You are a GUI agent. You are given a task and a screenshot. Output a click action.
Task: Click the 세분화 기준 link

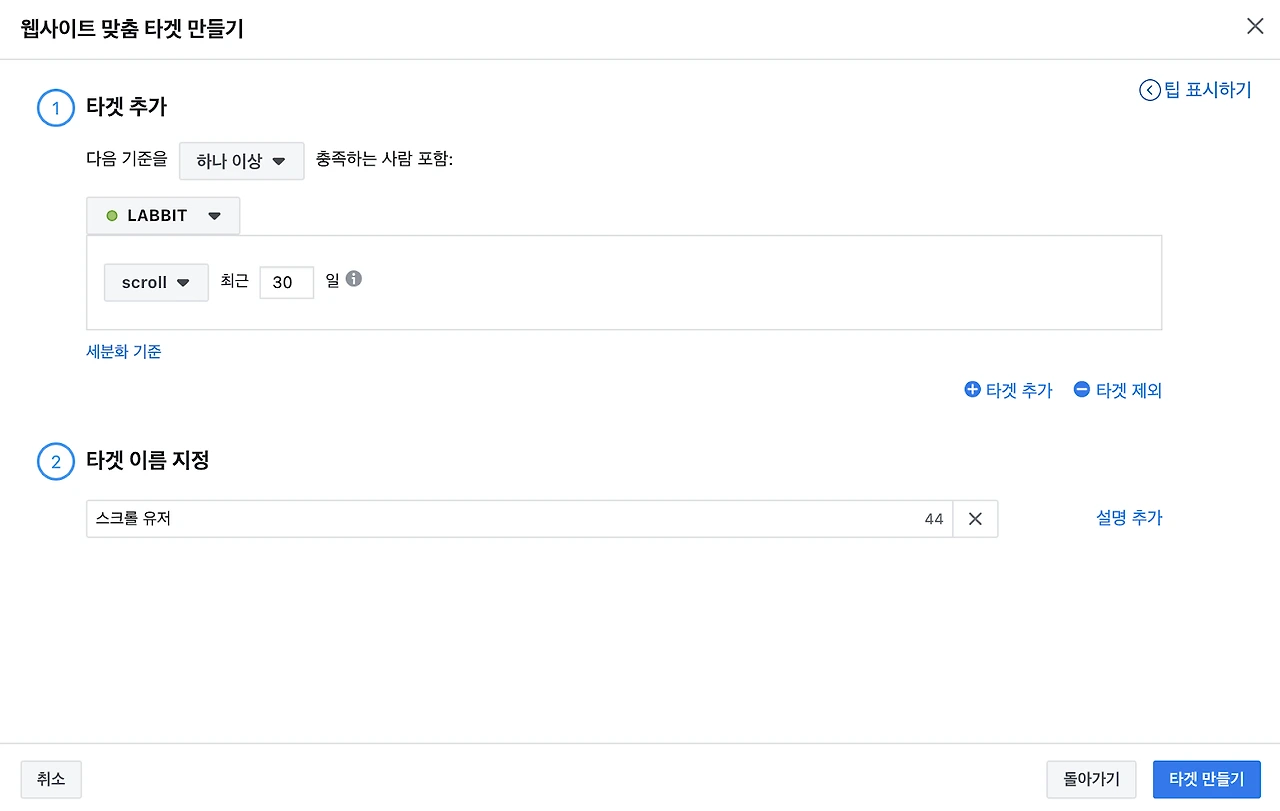[x=124, y=352]
